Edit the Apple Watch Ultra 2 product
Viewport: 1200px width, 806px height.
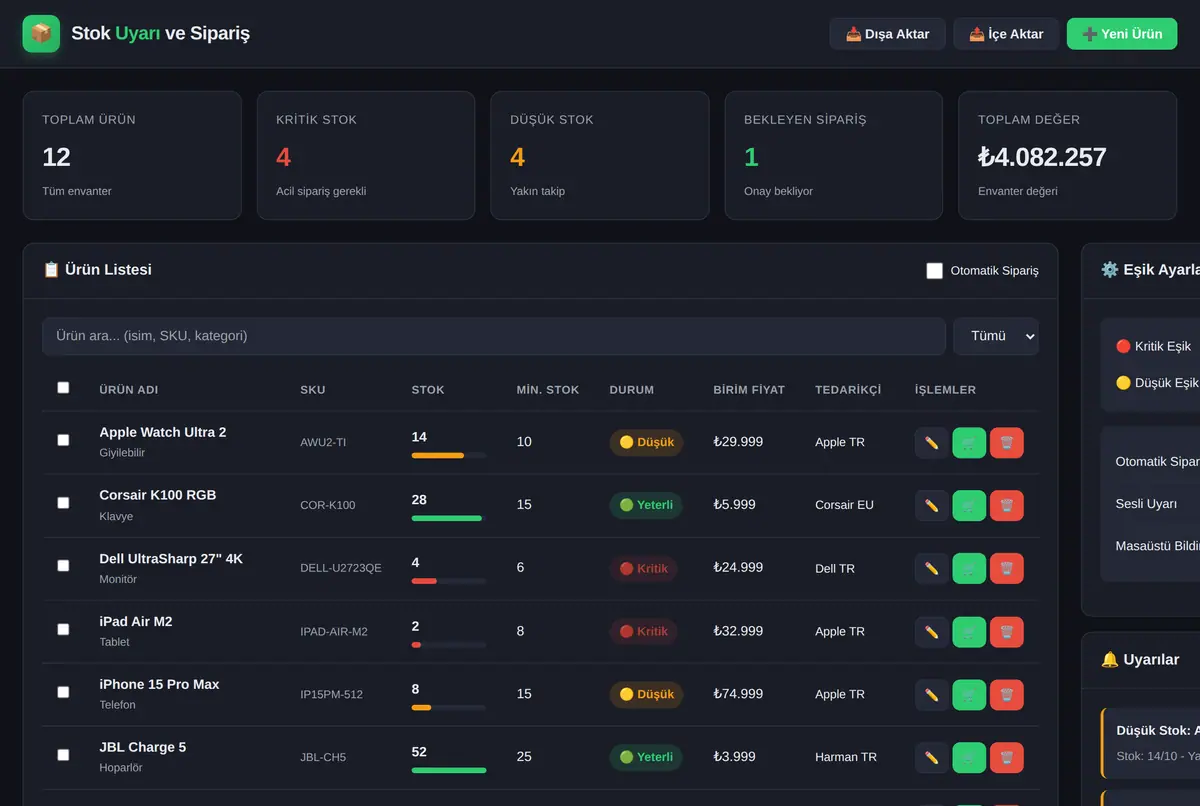click(x=932, y=442)
